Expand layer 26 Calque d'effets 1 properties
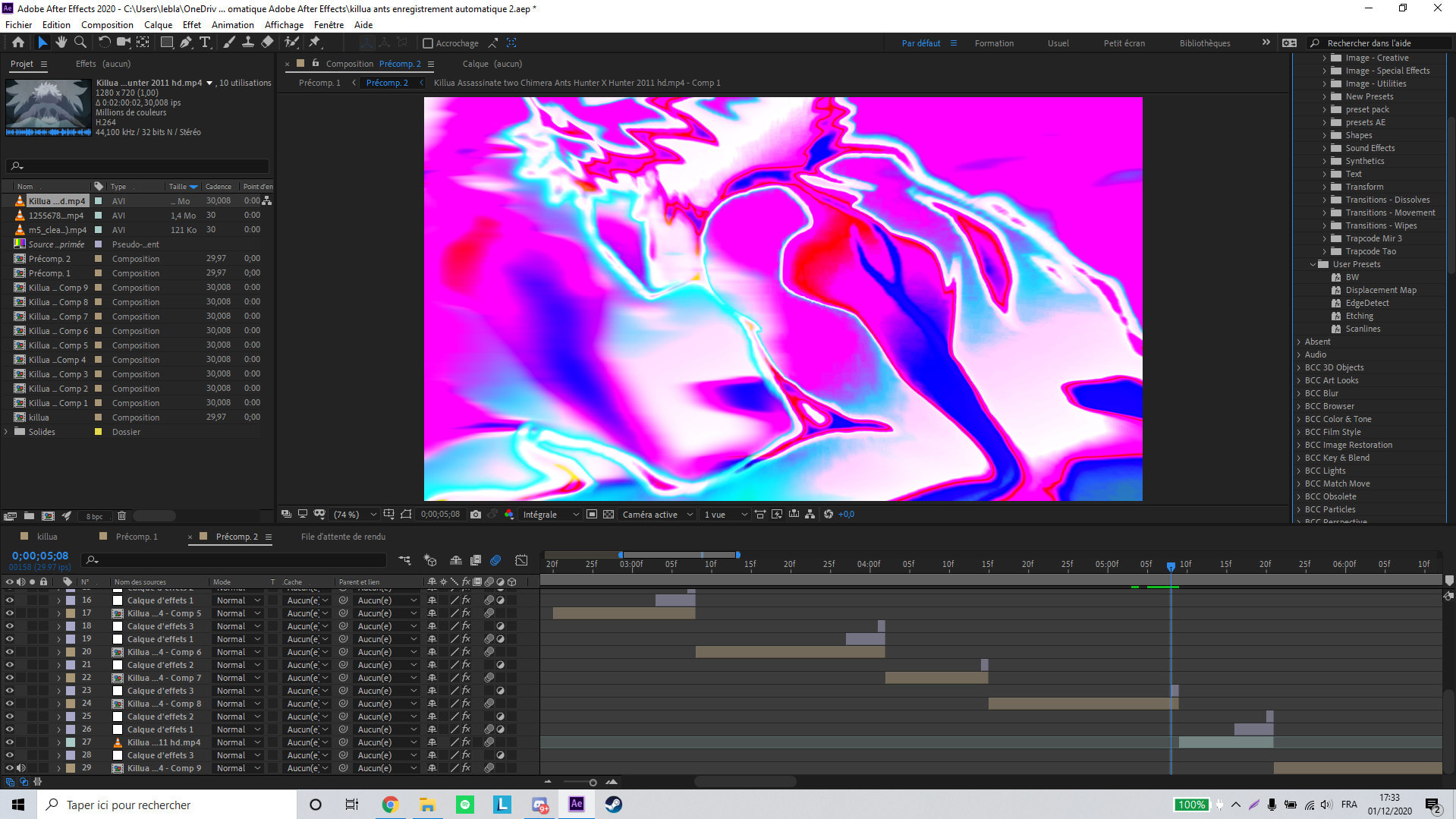The height and width of the screenshot is (819, 1456). pos(58,729)
